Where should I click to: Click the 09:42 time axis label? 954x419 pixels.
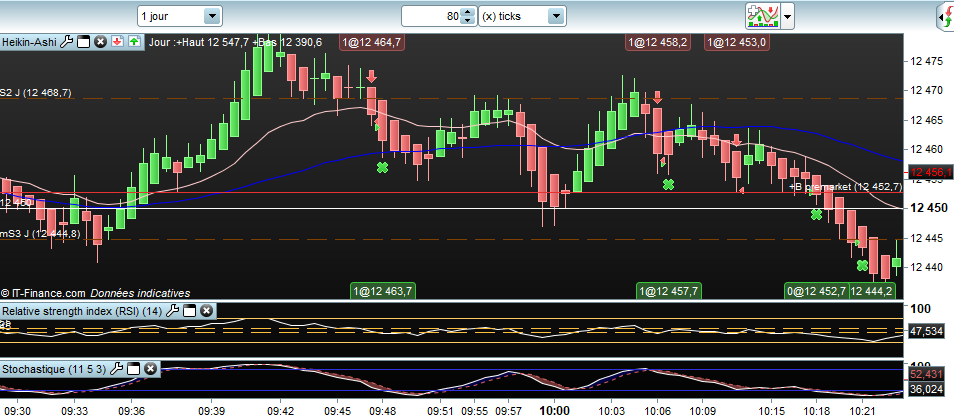click(x=279, y=411)
